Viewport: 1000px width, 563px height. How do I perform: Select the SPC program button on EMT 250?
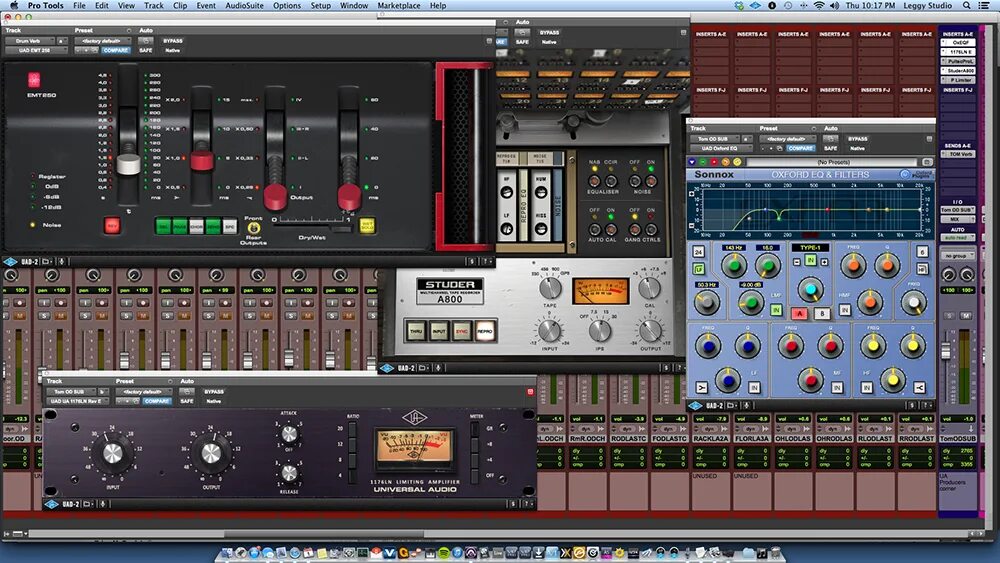coord(230,226)
